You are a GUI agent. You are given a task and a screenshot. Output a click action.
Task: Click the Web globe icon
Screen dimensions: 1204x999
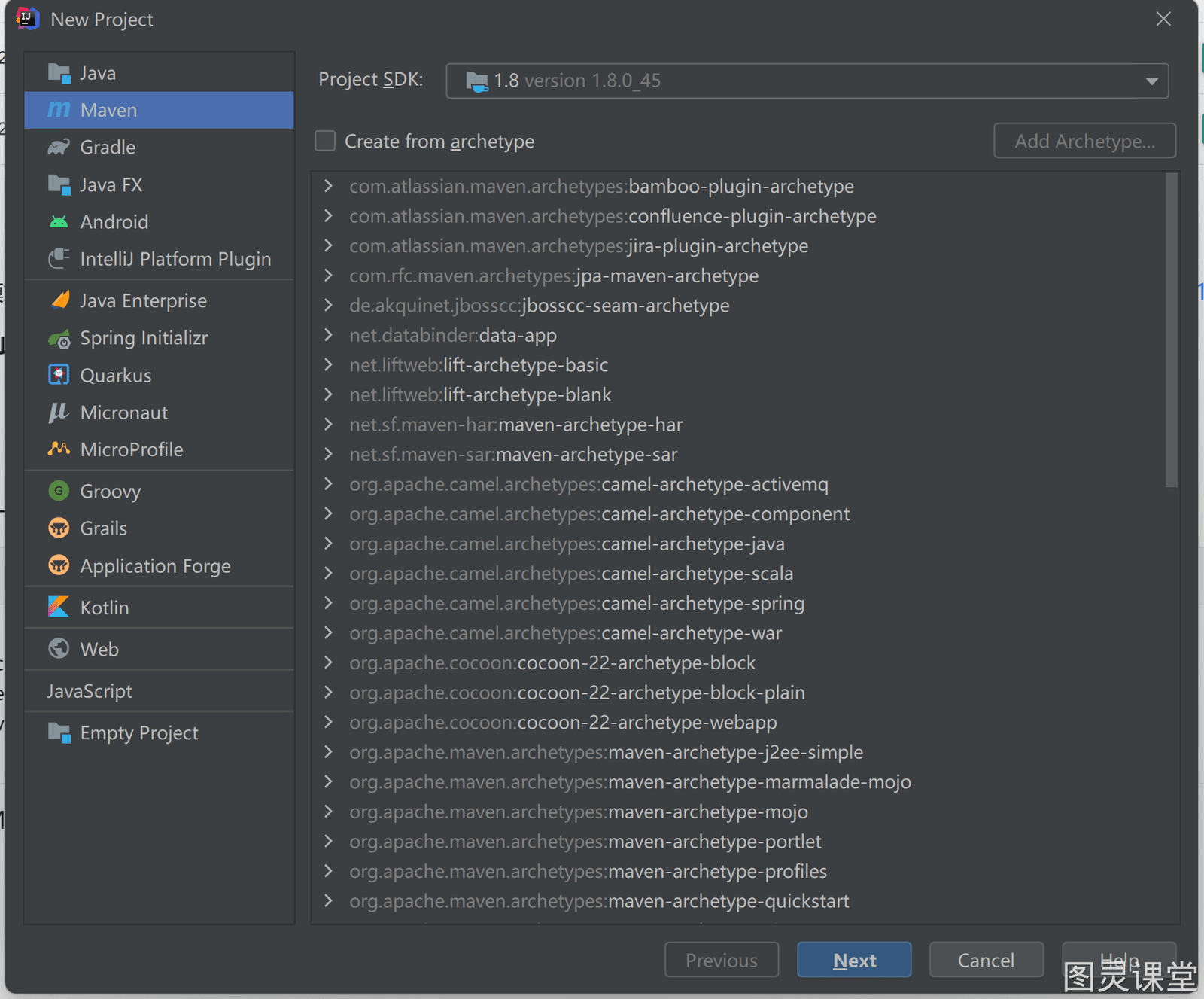59,648
